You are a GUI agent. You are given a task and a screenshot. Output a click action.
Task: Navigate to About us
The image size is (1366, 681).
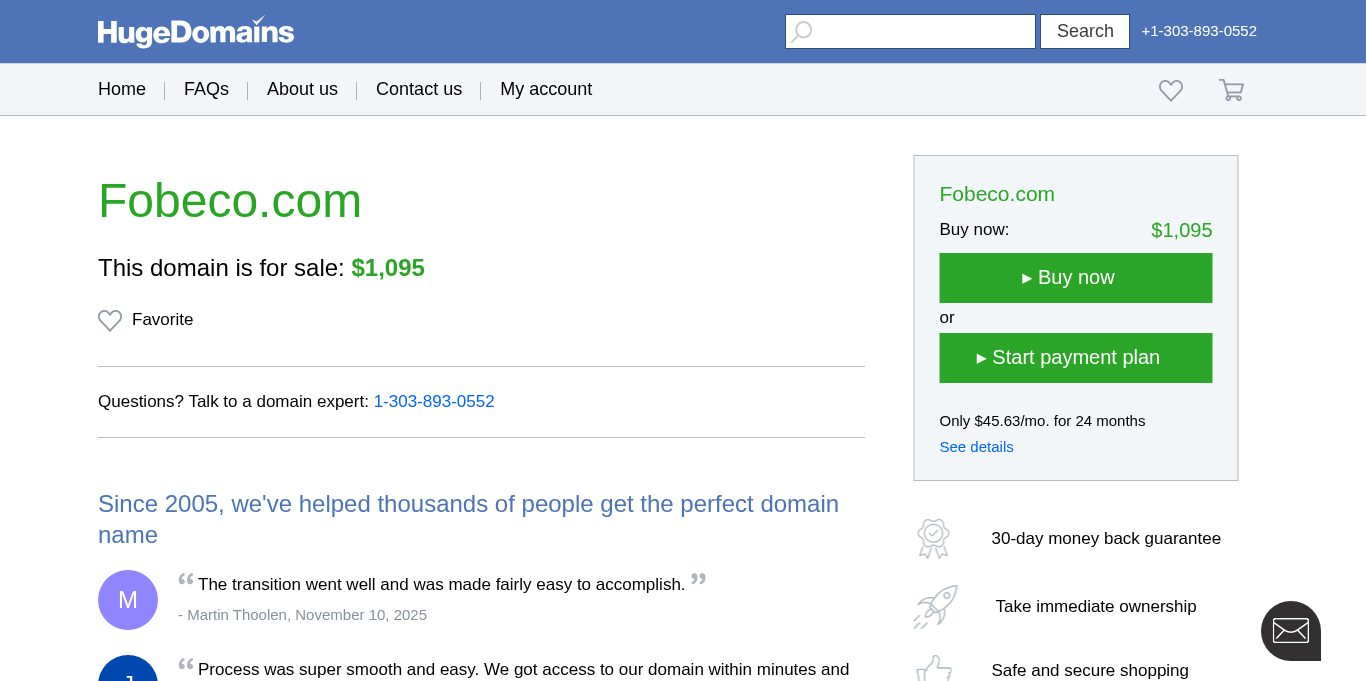coord(302,89)
